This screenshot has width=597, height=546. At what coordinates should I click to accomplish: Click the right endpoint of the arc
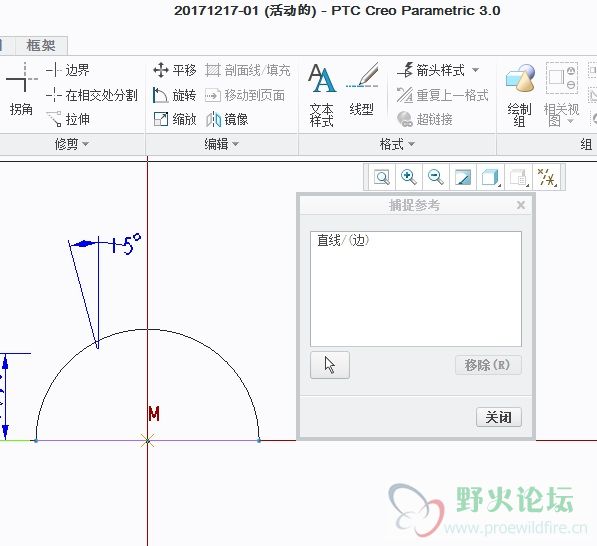click(259, 441)
